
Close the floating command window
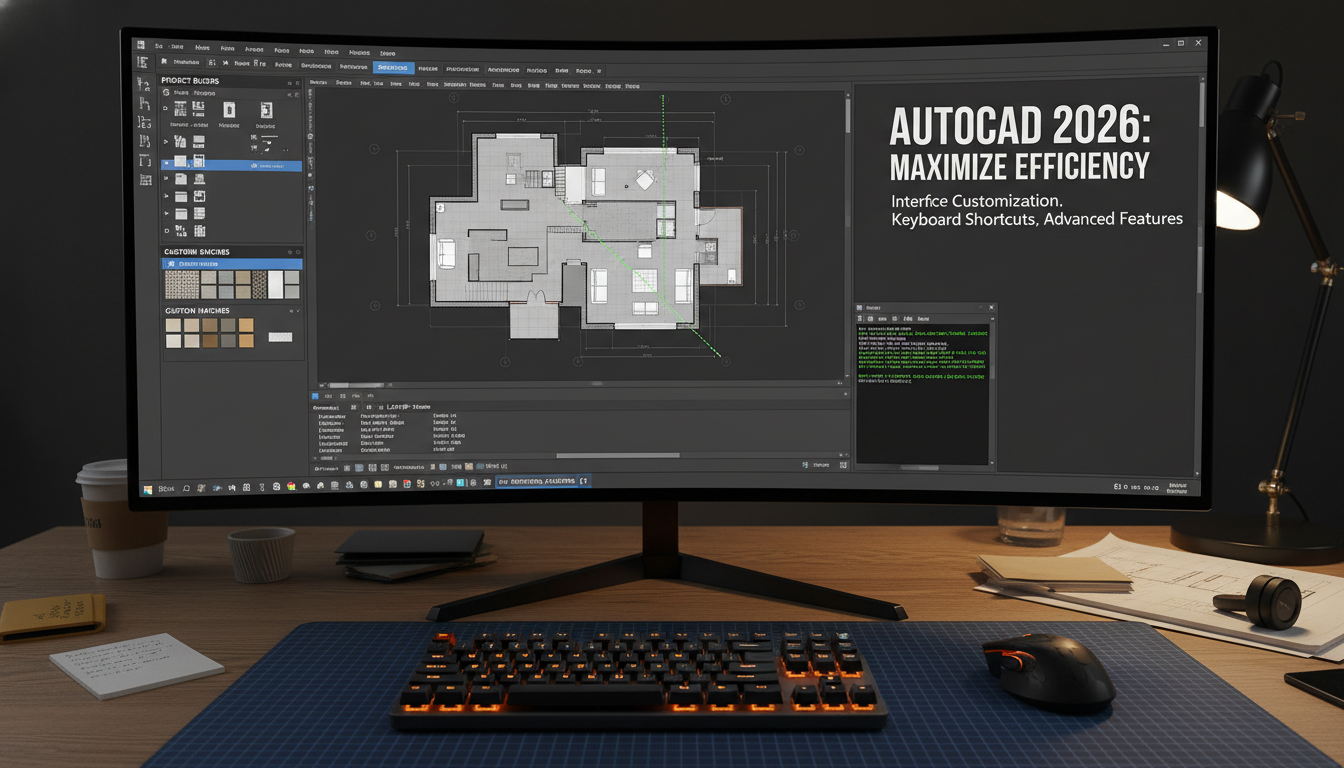tap(991, 307)
